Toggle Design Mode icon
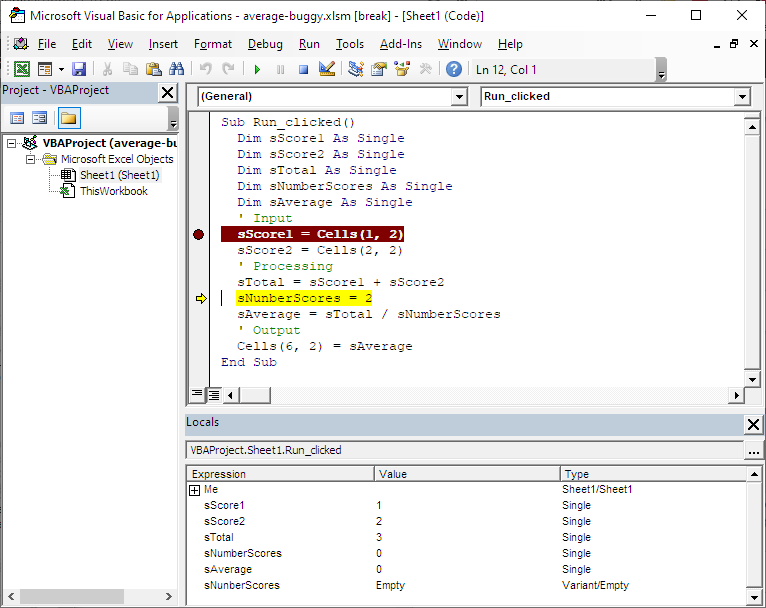Screen dimensions: 766x608 [327, 69]
